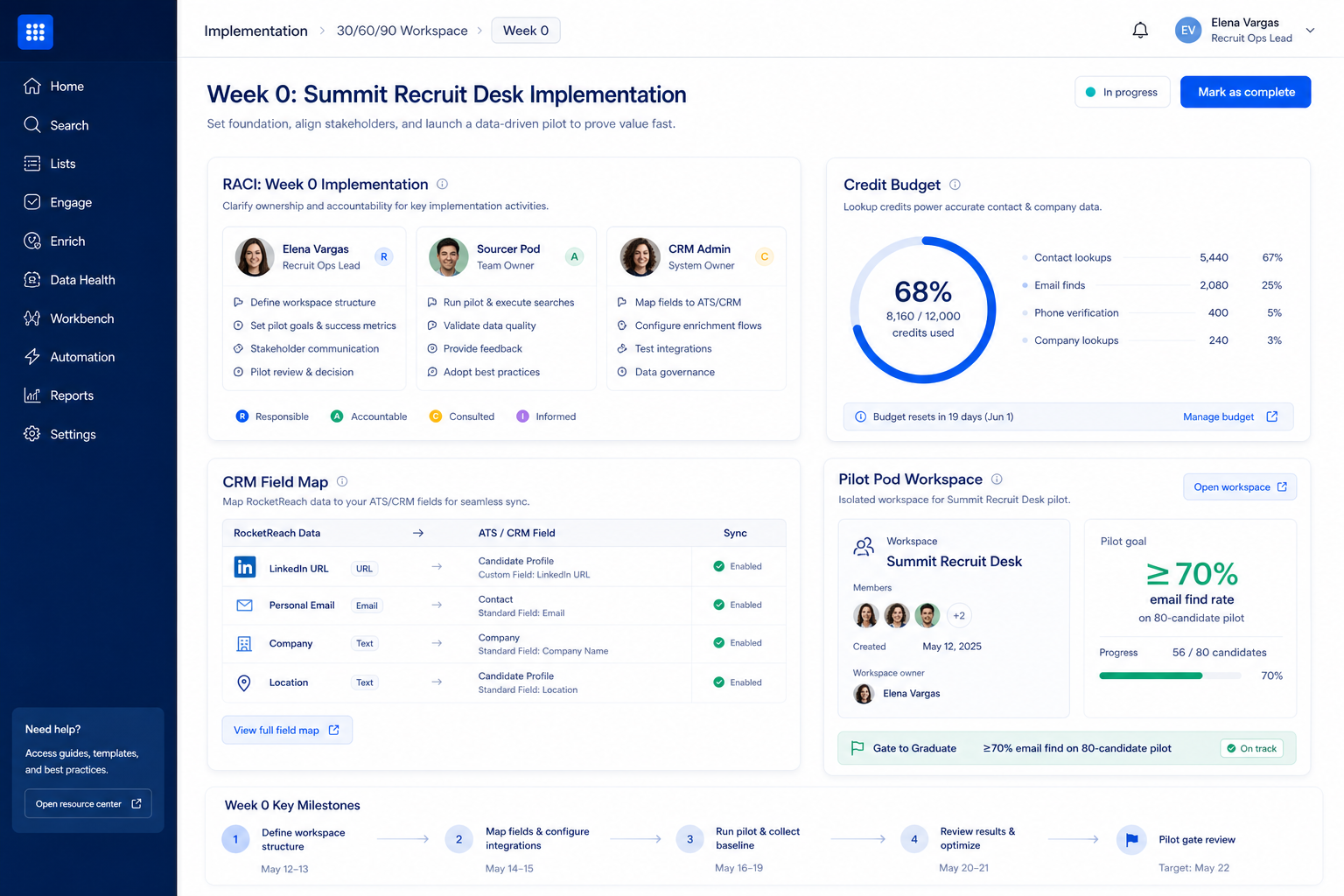The image size is (1344, 896).
Task: Click info icon next to RACI title
Action: point(442,185)
